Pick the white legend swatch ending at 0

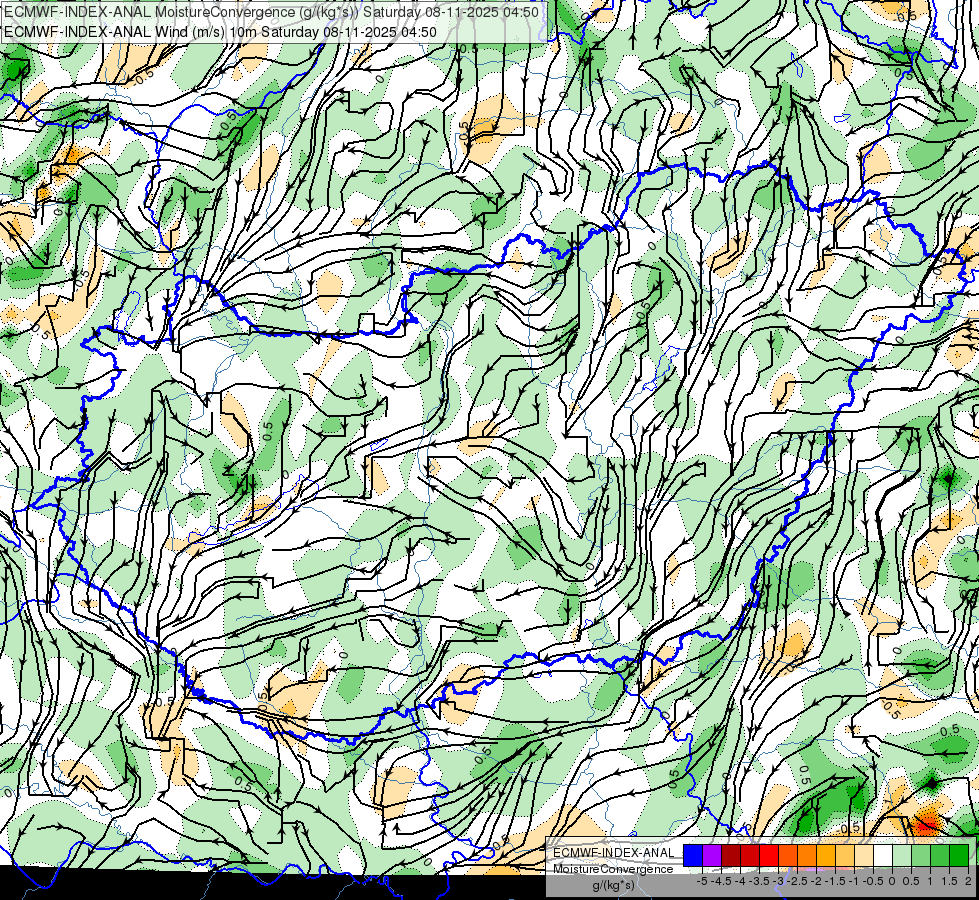[883, 856]
